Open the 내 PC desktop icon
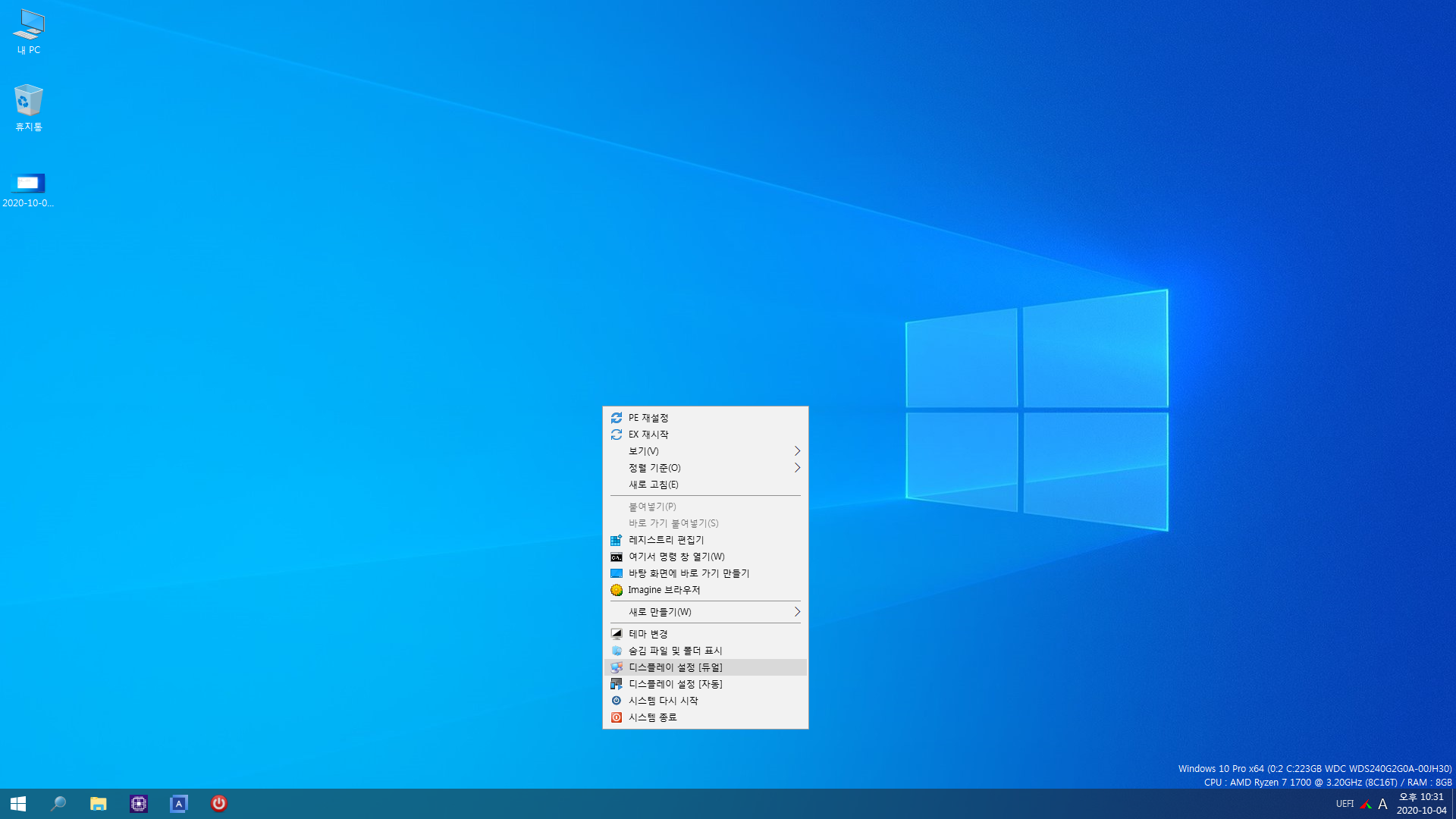1456x819 pixels. [29, 32]
